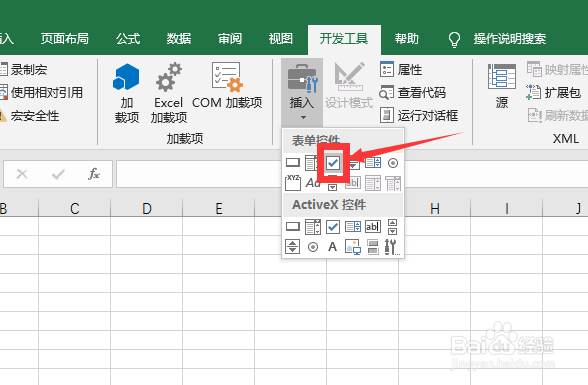
Task: Select column E header
Action: 219,208
